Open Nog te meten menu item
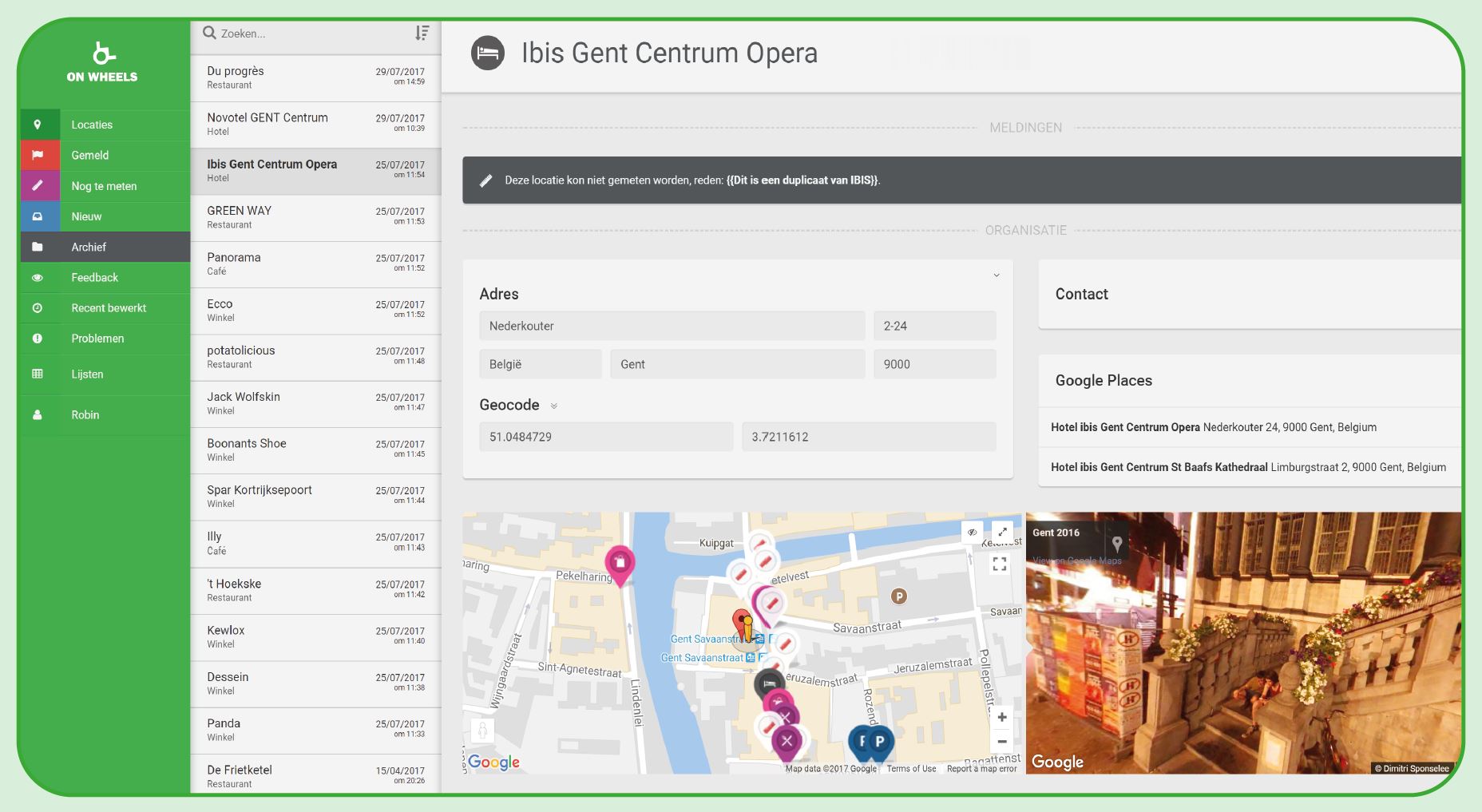The image size is (1482, 812). click(105, 185)
